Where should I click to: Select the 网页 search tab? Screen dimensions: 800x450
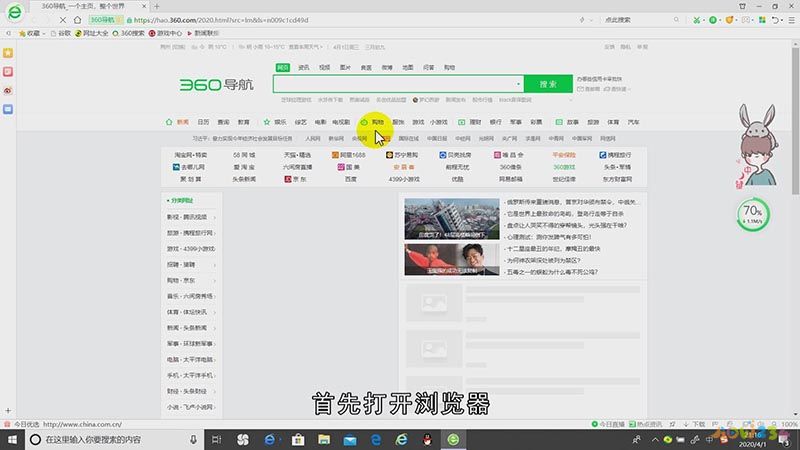pyautogui.click(x=283, y=67)
